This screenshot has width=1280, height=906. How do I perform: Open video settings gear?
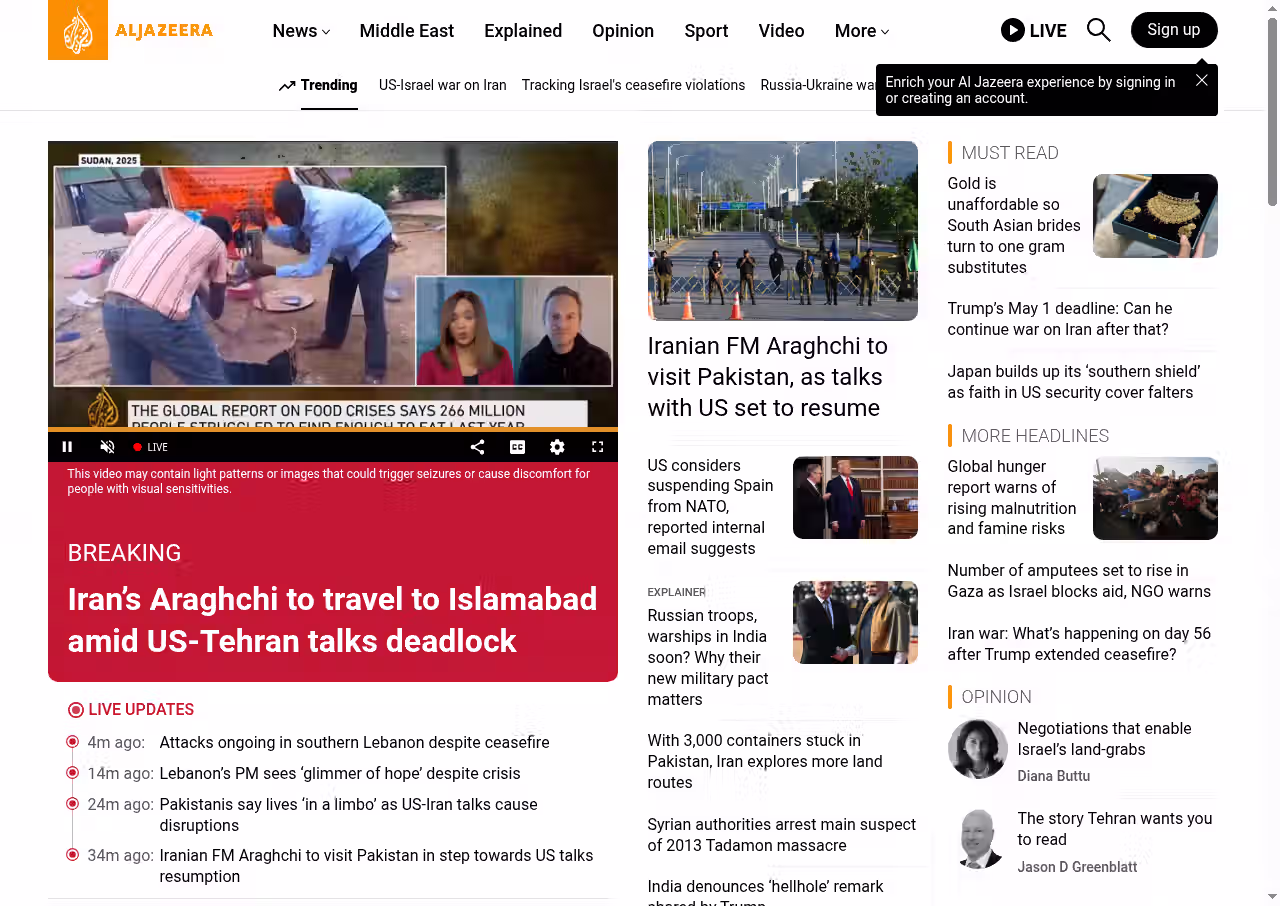557,447
